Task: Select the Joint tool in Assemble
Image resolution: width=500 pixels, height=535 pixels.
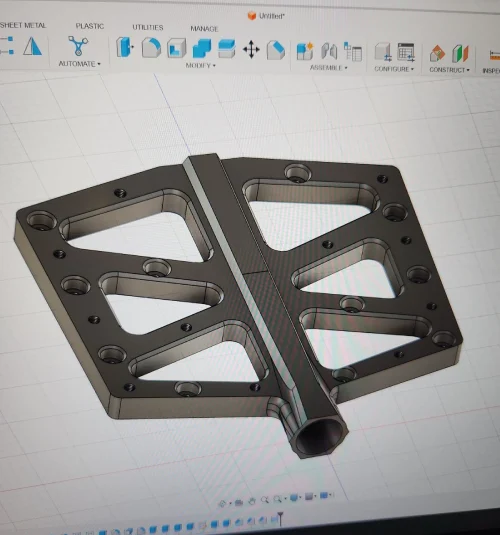Action: [329, 52]
